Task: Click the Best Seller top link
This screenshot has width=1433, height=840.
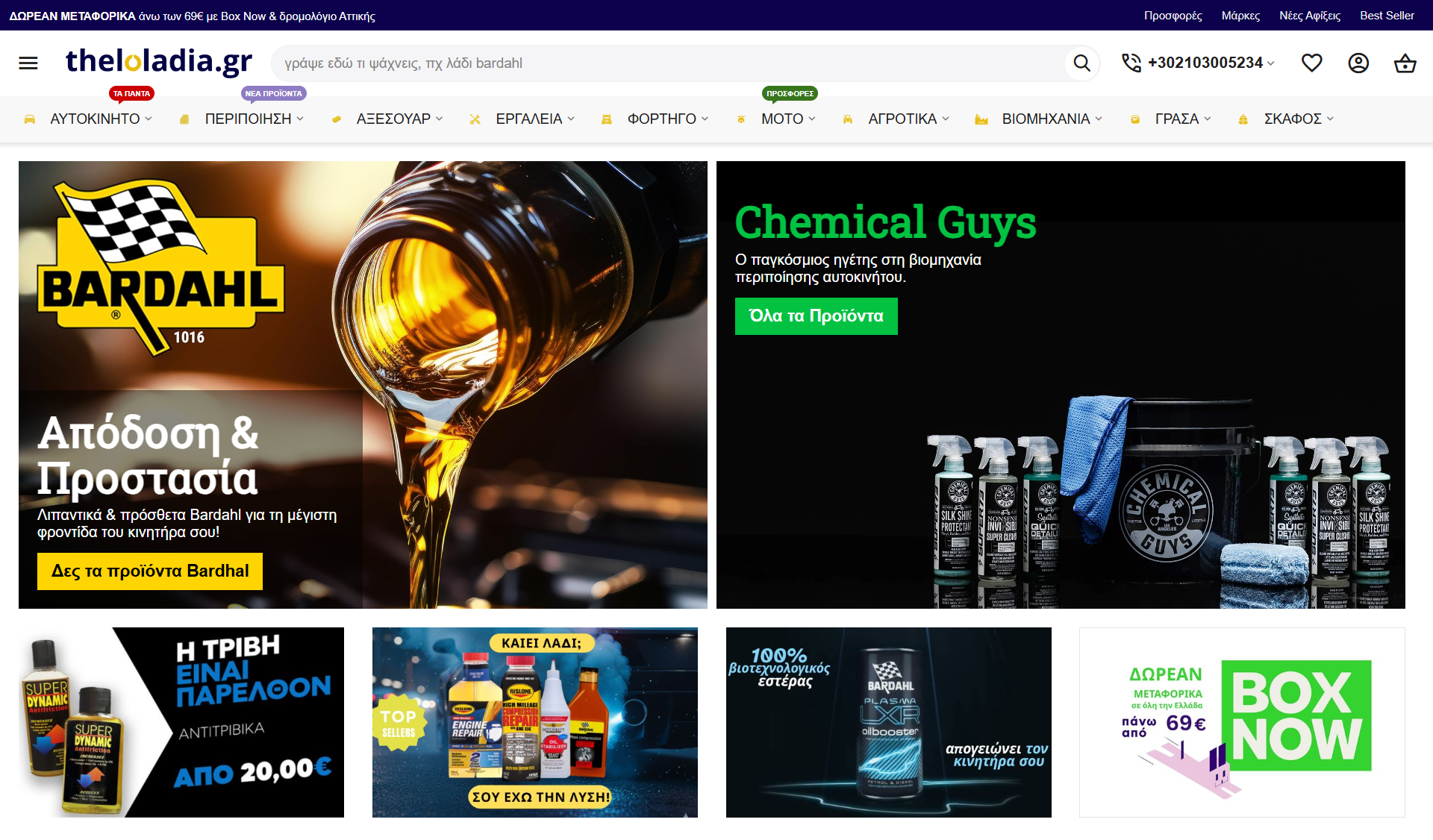Action: pos(1387,16)
